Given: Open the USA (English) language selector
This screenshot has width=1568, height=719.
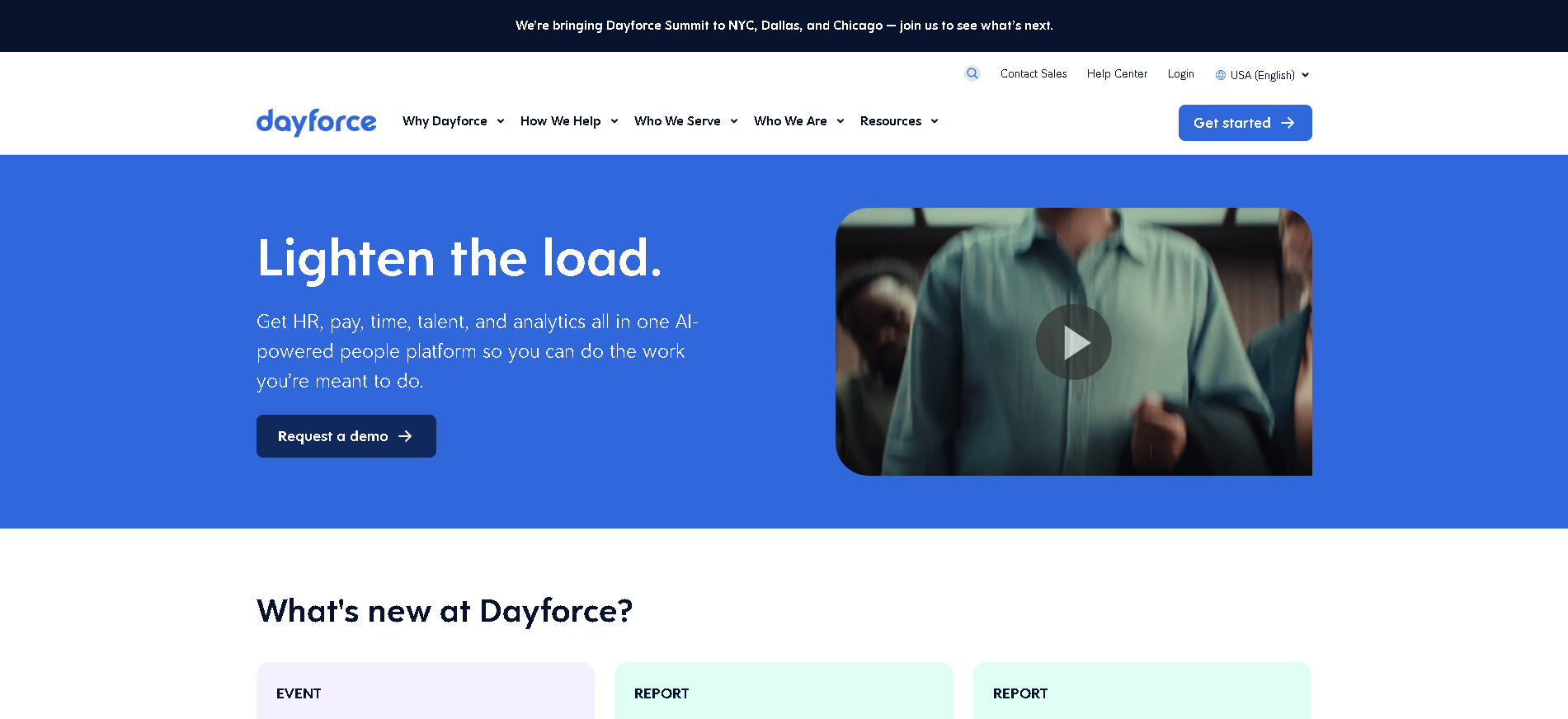Looking at the screenshot, I should (1262, 75).
